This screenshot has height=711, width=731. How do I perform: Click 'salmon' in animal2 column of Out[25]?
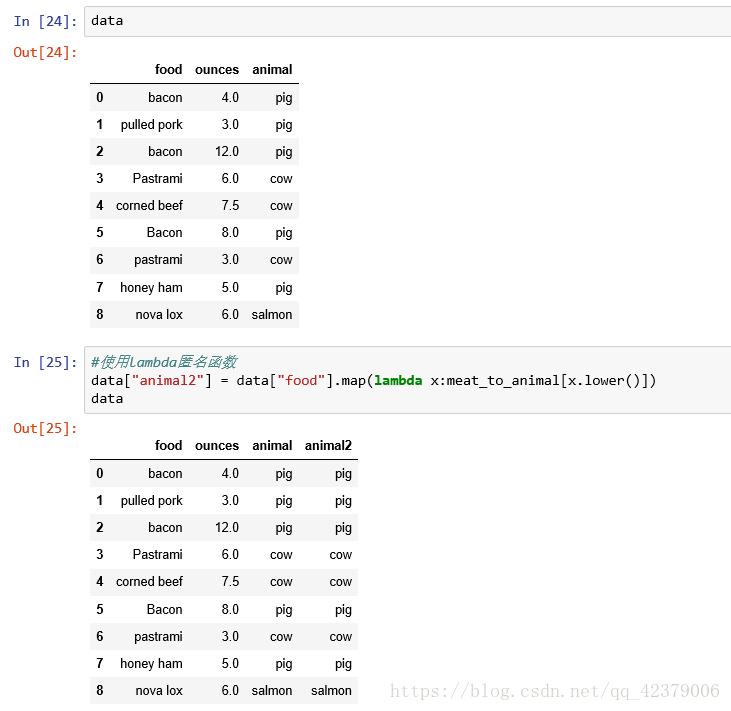click(331, 690)
